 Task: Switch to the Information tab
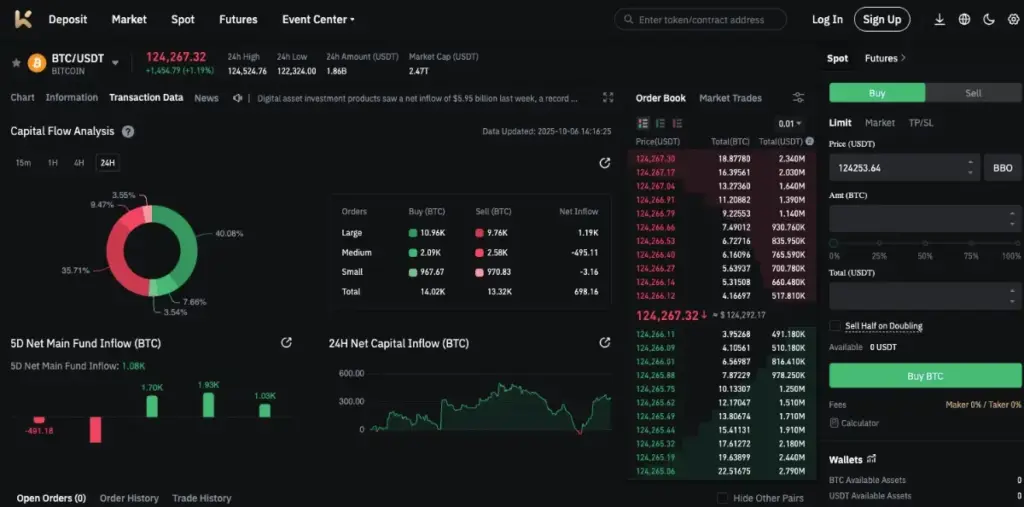coord(72,97)
